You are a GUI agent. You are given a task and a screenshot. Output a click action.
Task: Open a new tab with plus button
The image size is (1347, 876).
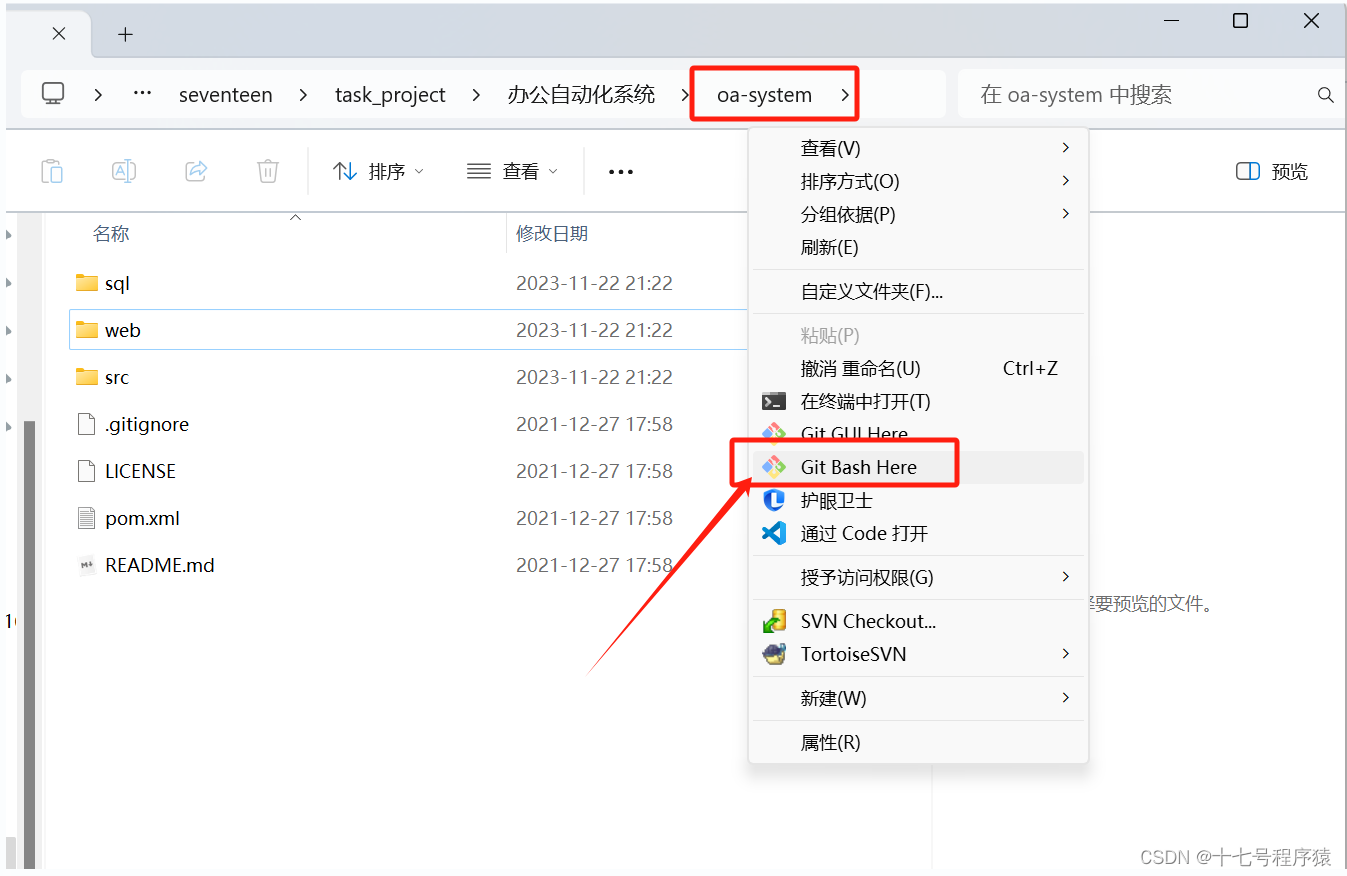(x=125, y=34)
